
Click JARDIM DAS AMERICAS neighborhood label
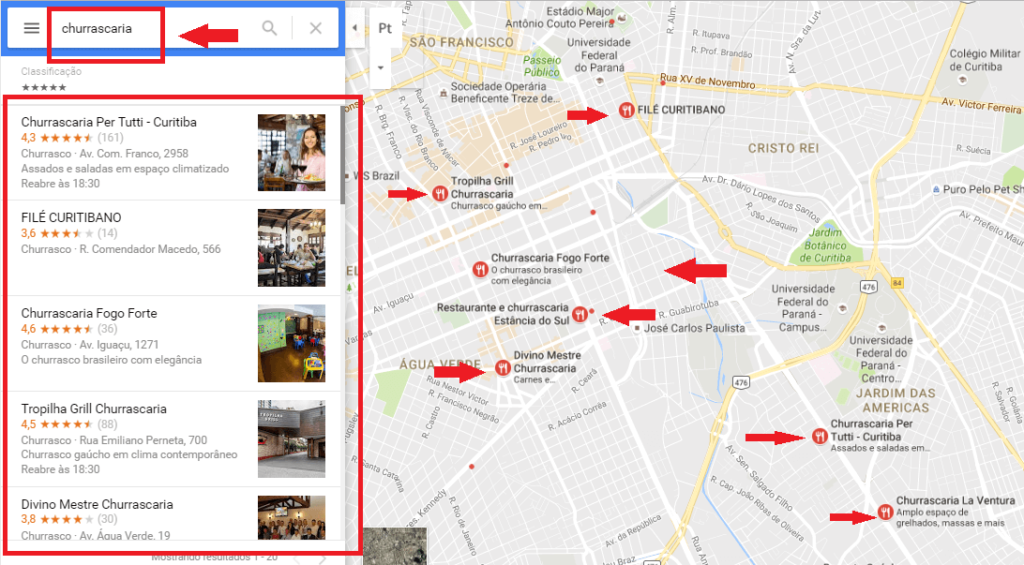pos(895,400)
